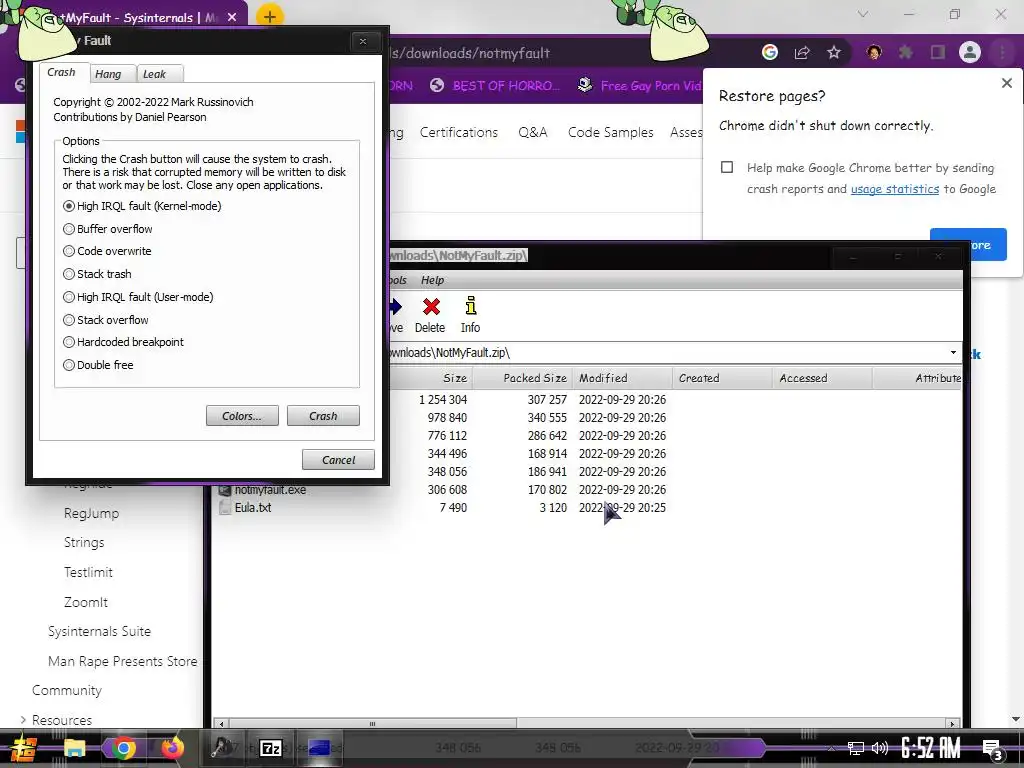The width and height of the screenshot is (1024, 768).
Task: Click Cancel in the NotMyFault dialog
Action: point(338,460)
